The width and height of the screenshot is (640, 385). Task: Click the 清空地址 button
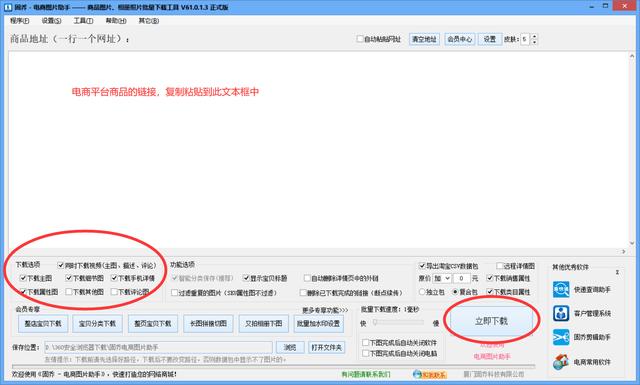pyautogui.click(x=424, y=39)
